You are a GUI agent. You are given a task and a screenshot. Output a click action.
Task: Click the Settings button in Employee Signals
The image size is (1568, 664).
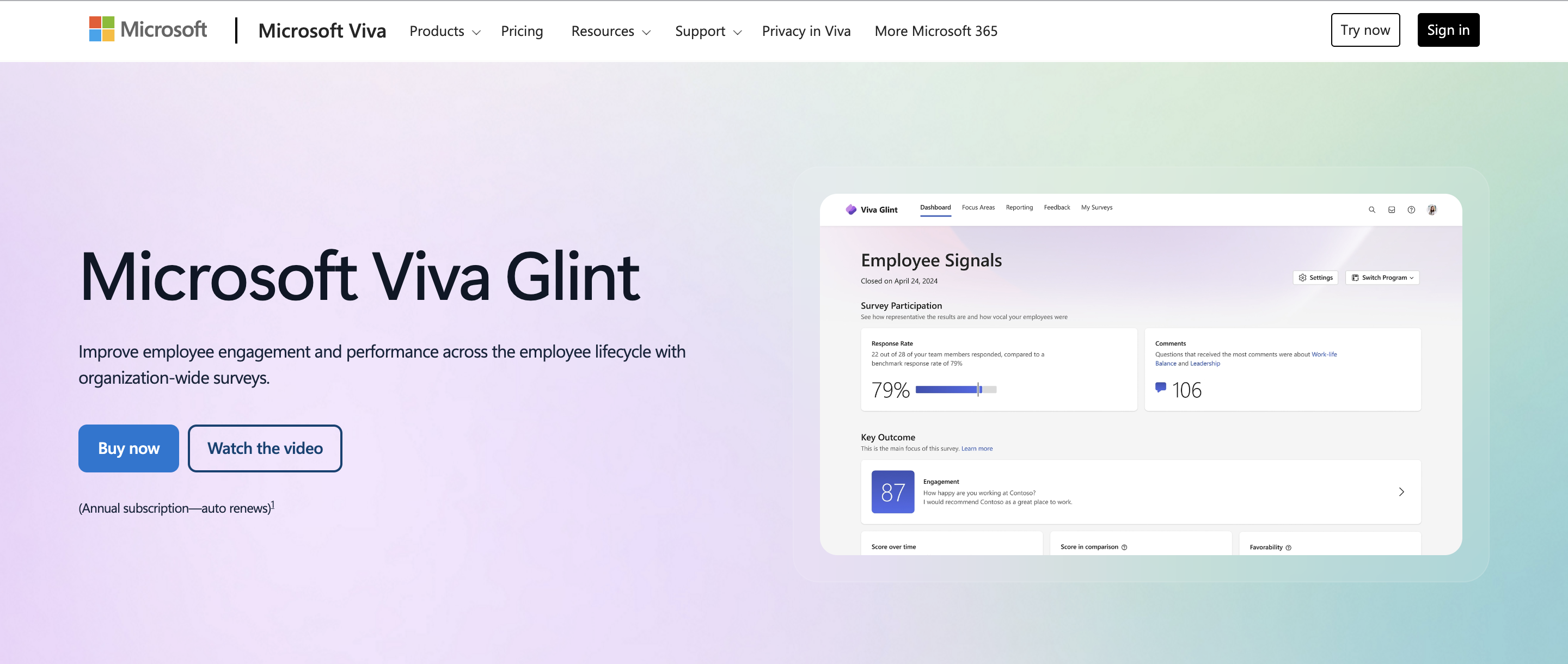pyautogui.click(x=1315, y=278)
